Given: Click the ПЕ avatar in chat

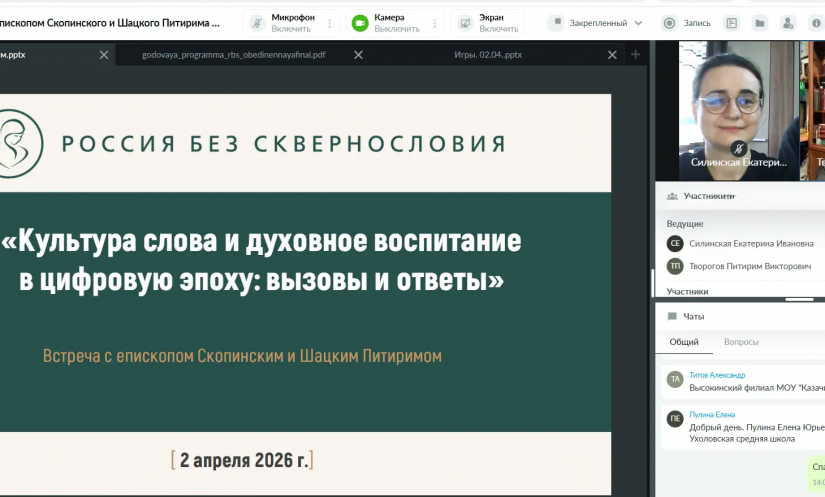Looking at the screenshot, I should [x=675, y=419].
